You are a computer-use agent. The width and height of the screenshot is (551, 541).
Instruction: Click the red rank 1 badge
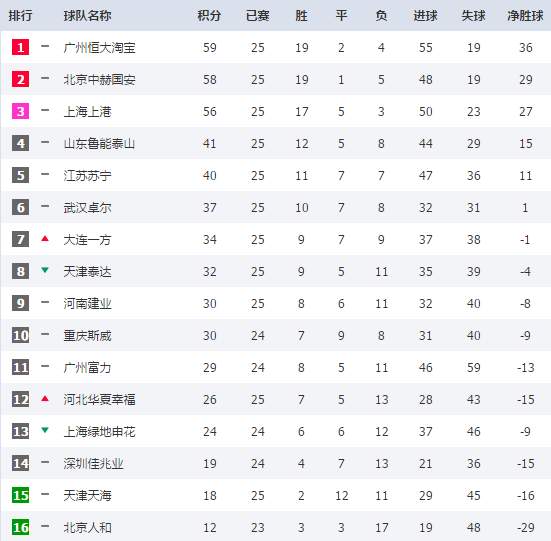click(x=20, y=47)
